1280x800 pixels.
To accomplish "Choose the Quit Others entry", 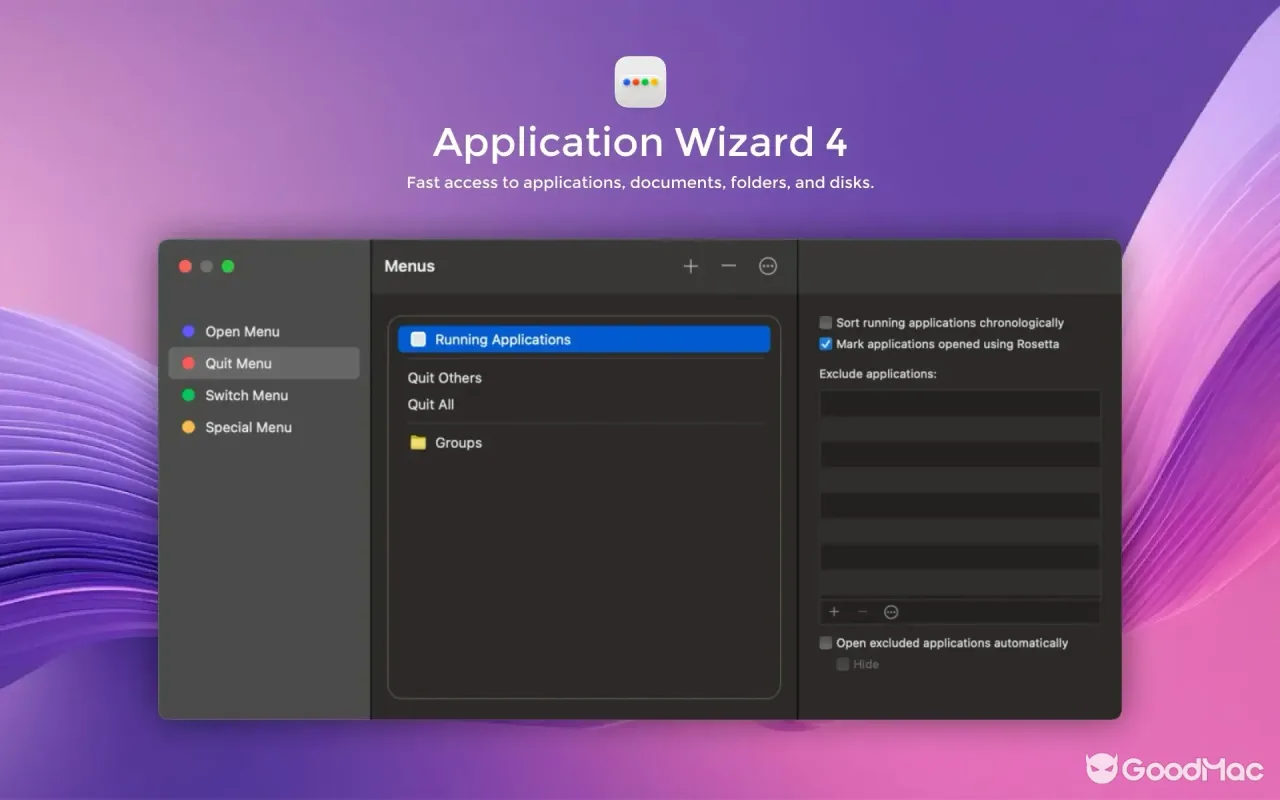I will coord(445,378).
